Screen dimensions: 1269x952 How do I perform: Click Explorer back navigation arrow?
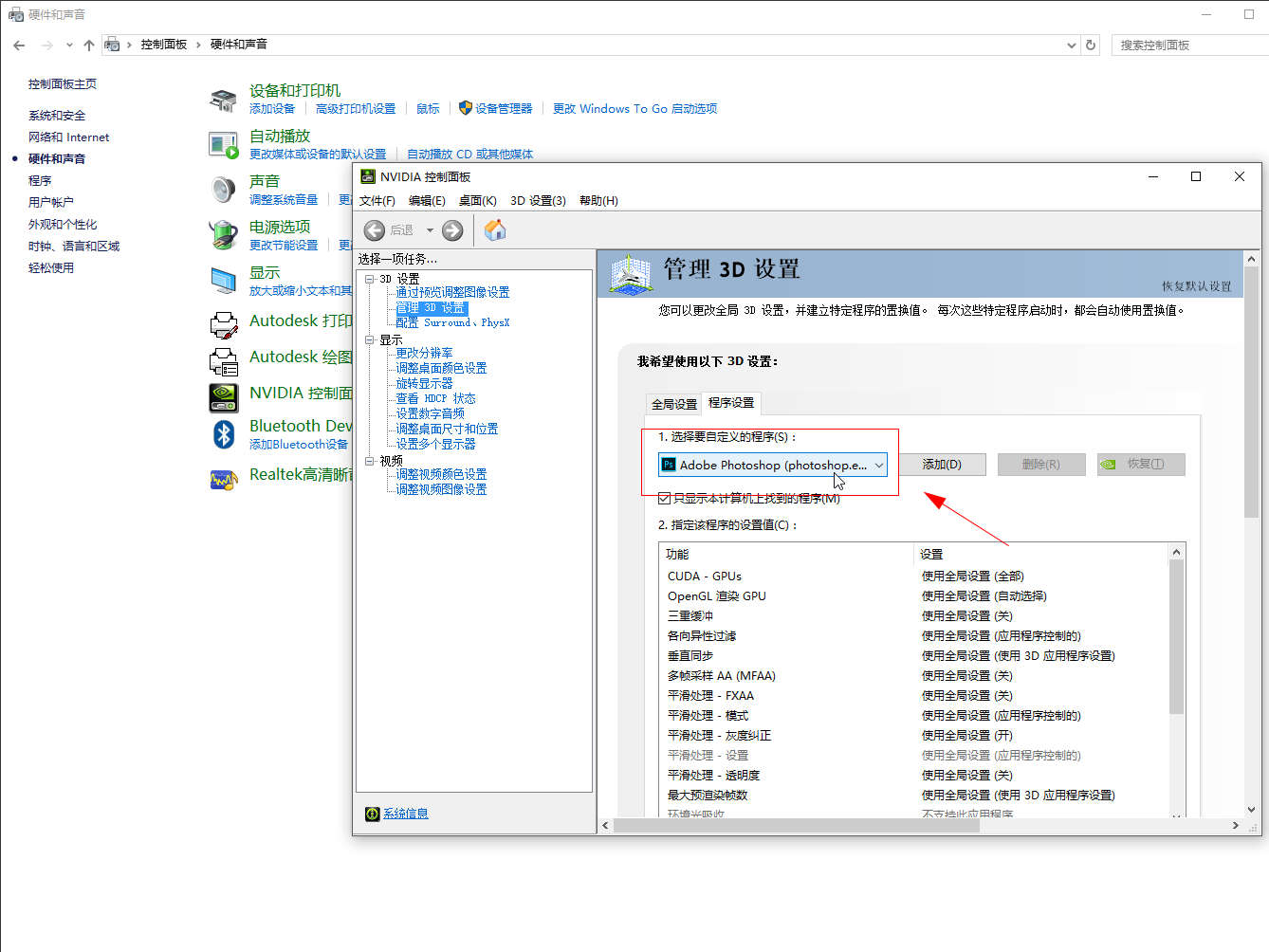pyautogui.click(x=19, y=45)
